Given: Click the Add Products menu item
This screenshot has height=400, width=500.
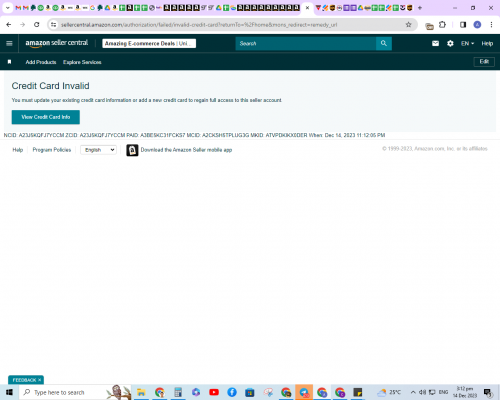Looking at the screenshot, I should point(41,62).
